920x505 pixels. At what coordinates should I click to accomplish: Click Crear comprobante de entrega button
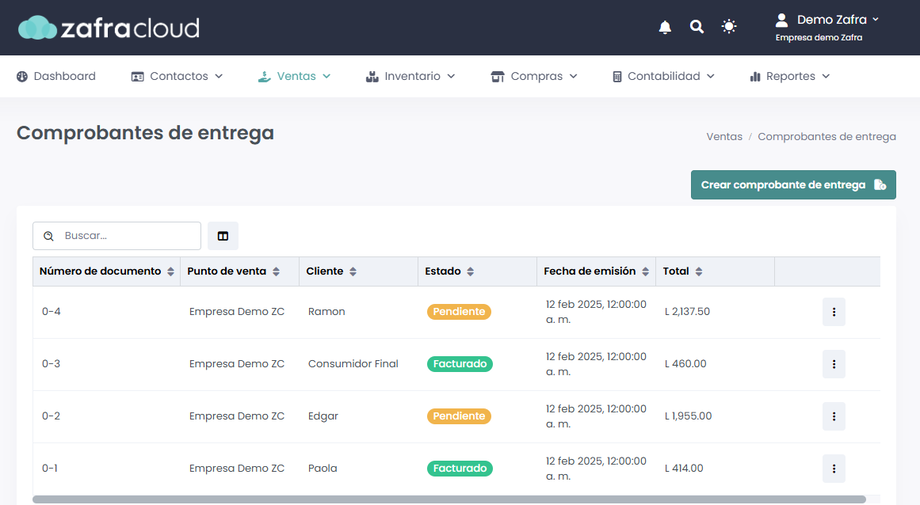[793, 185]
